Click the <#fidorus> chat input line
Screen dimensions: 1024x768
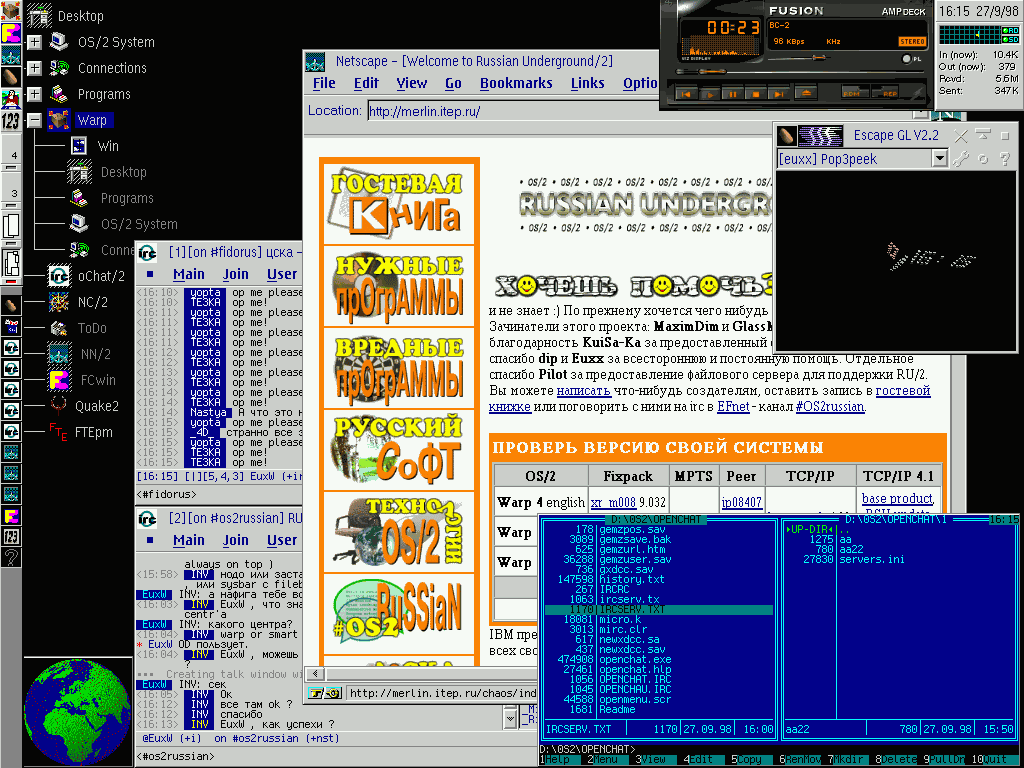click(x=219, y=494)
